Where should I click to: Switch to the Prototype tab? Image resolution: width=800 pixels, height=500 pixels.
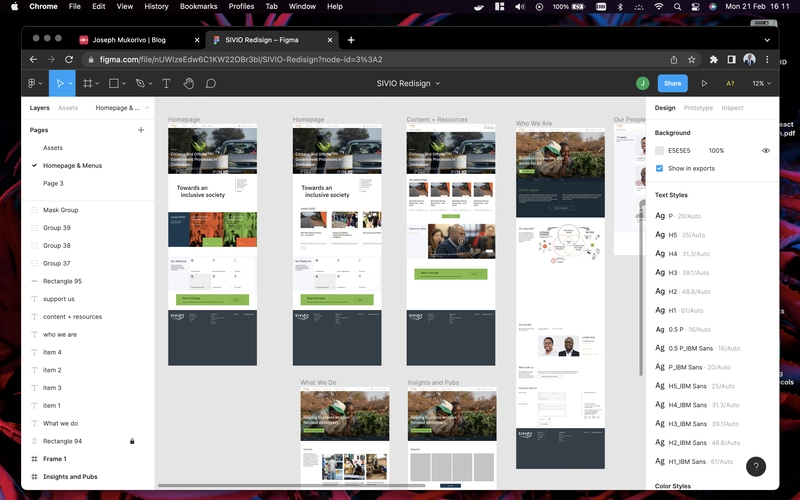(698, 107)
